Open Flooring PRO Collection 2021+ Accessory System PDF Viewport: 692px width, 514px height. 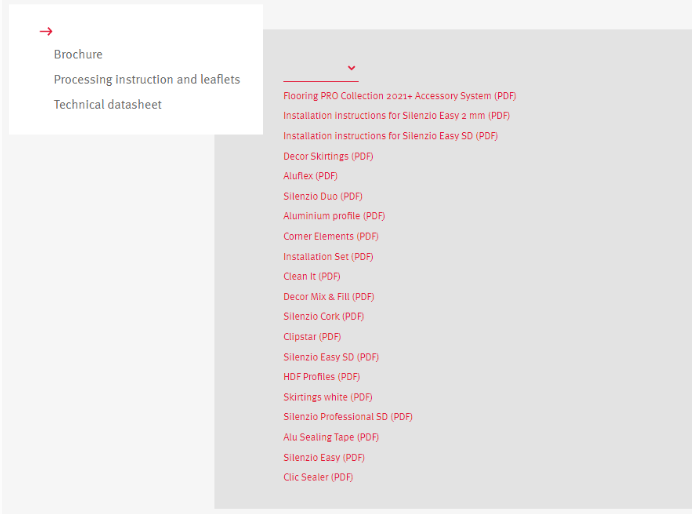400,96
